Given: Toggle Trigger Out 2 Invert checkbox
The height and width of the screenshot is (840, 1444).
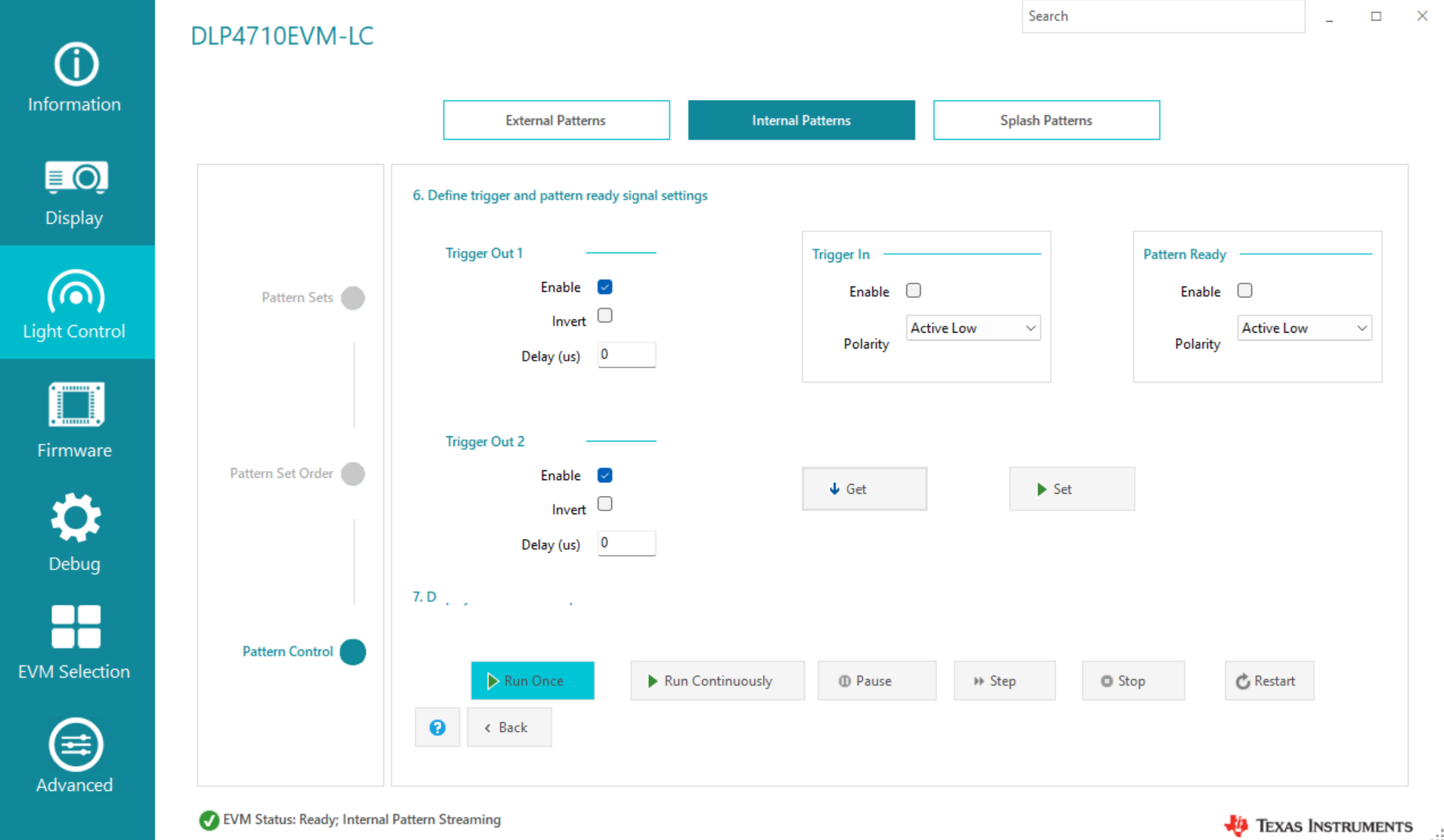Looking at the screenshot, I should pyautogui.click(x=604, y=504).
